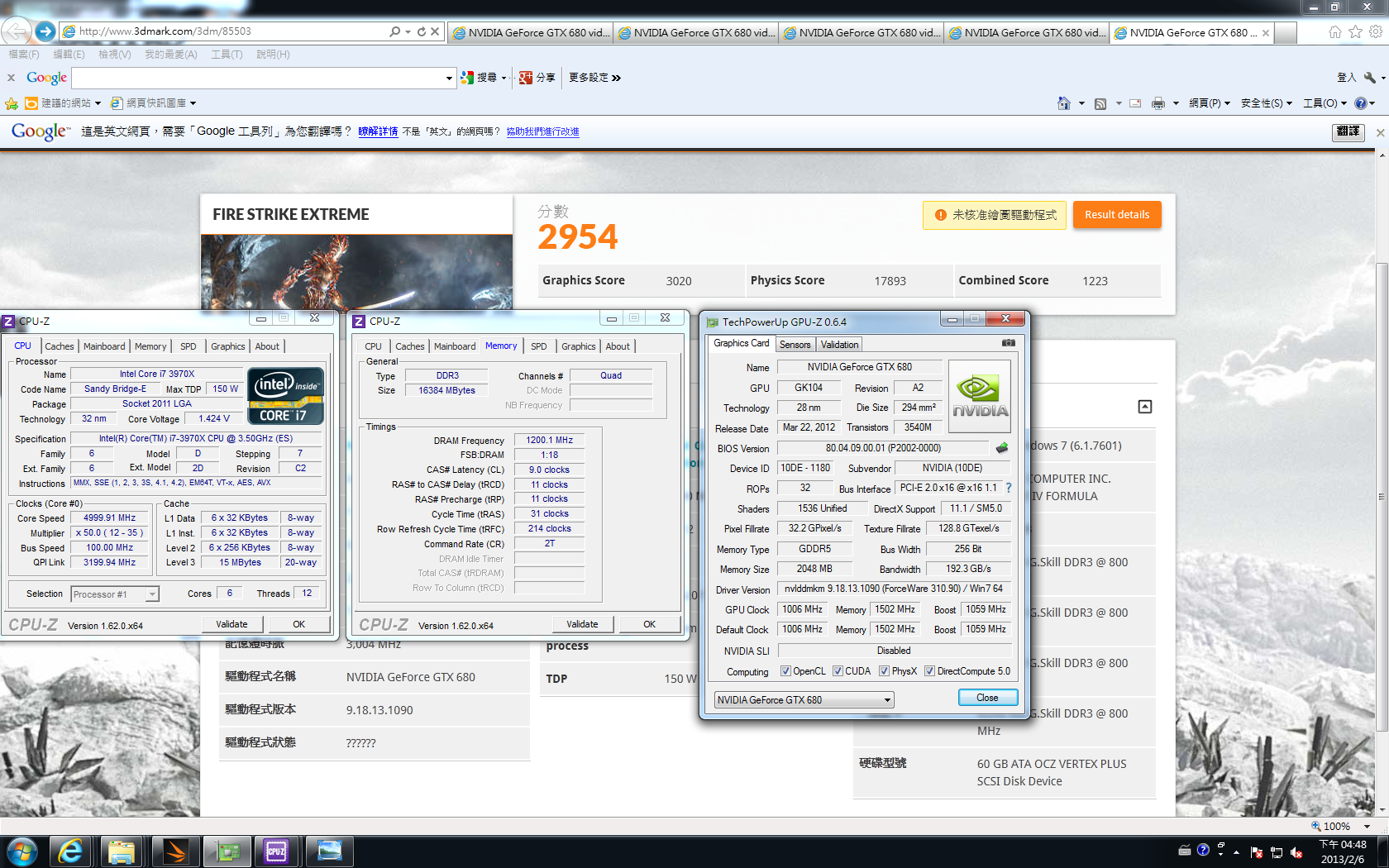Click the Favorites star icon at top right
1389x868 pixels.
[1355, 31]
